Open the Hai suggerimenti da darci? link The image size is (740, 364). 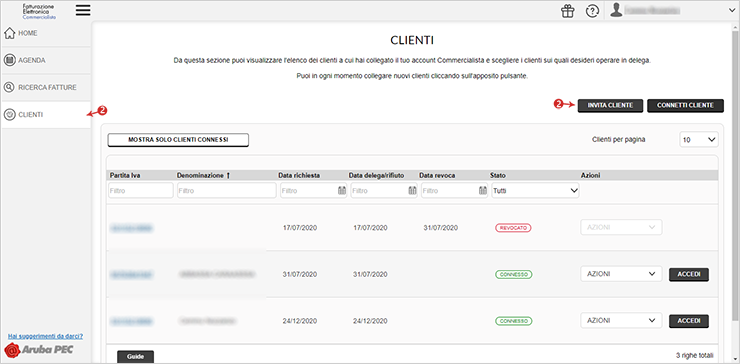point(46,337)
